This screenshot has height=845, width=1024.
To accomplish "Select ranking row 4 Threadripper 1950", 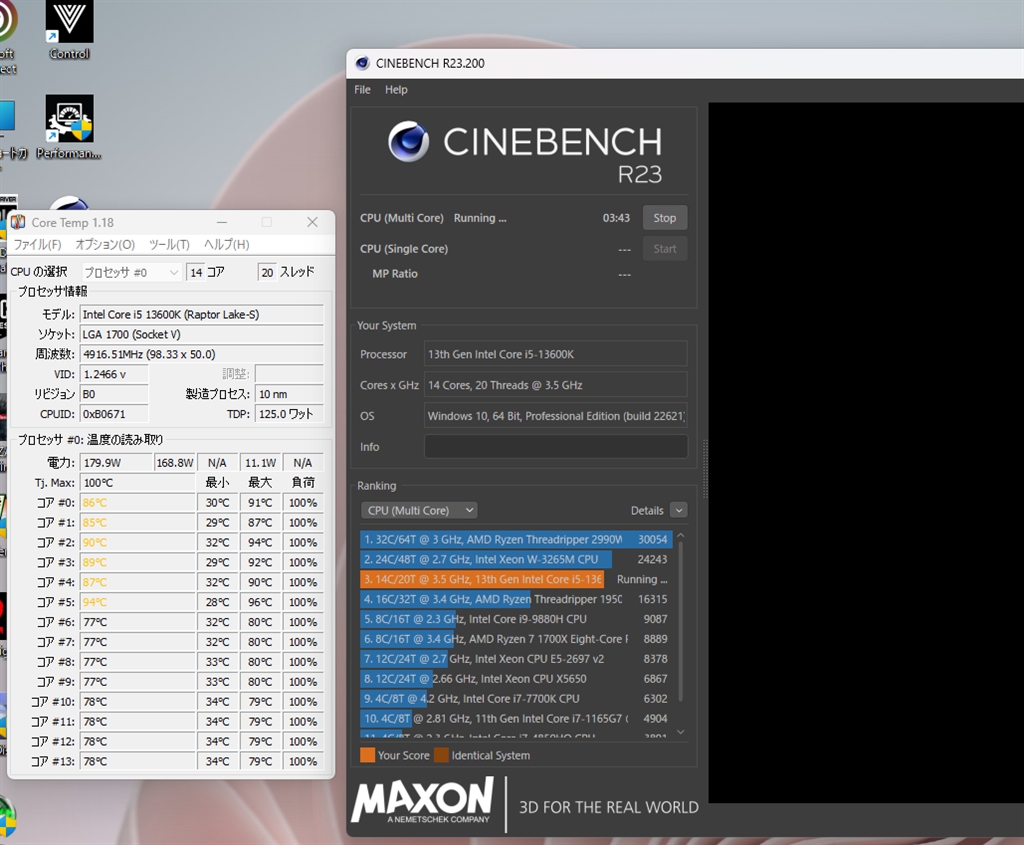I will pyautogui.click(x=516, y=599).
